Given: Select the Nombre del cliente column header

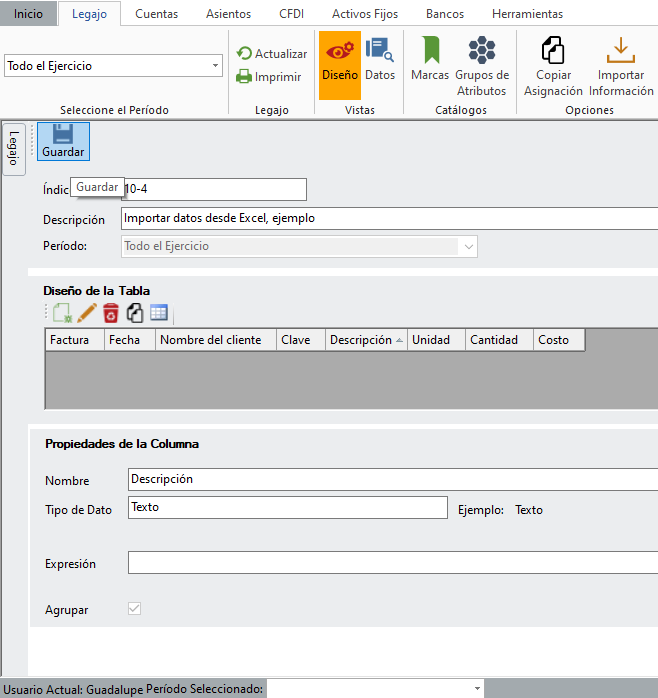Looking at the screenshot, I should [216, 340].
